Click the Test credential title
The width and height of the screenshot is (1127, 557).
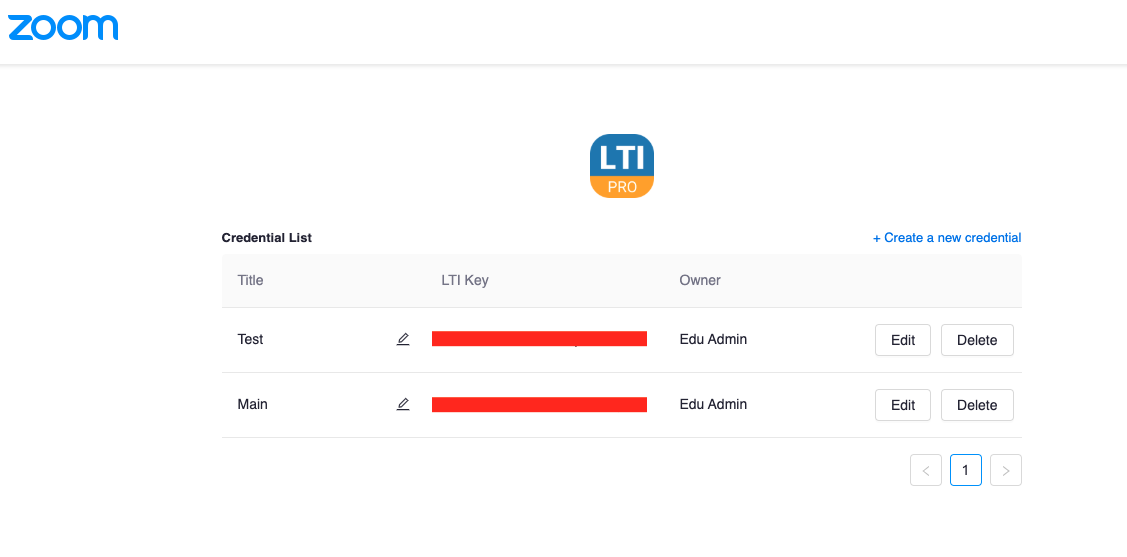[250, 339]
